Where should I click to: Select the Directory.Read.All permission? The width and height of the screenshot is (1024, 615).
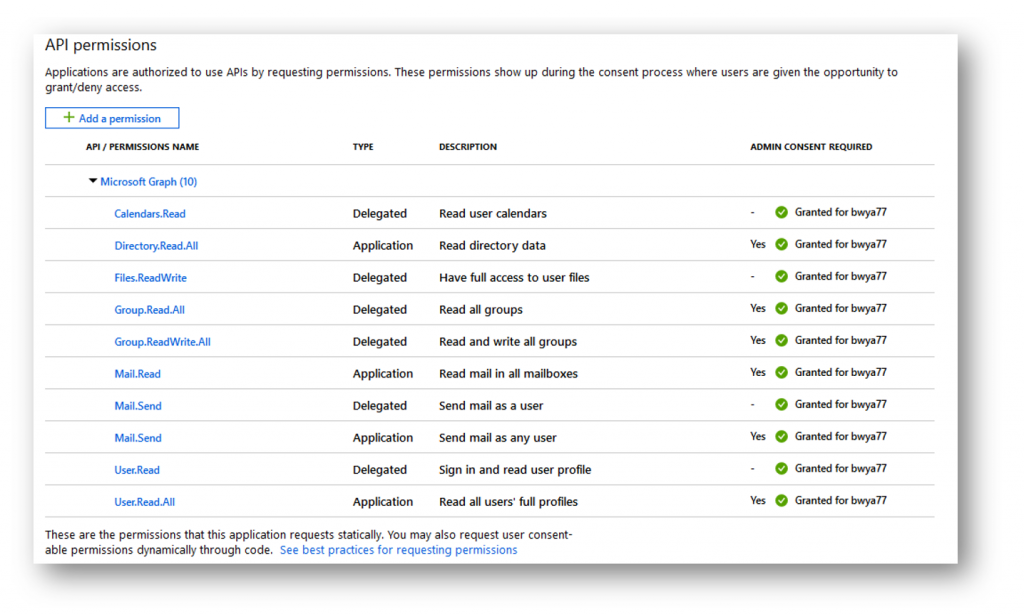156,245
